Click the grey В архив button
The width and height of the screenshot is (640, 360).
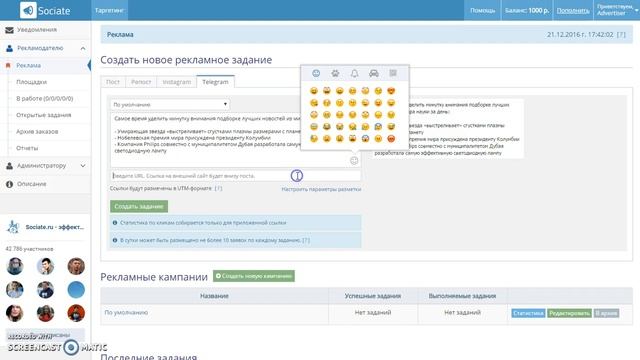click(x=606, y=313)
